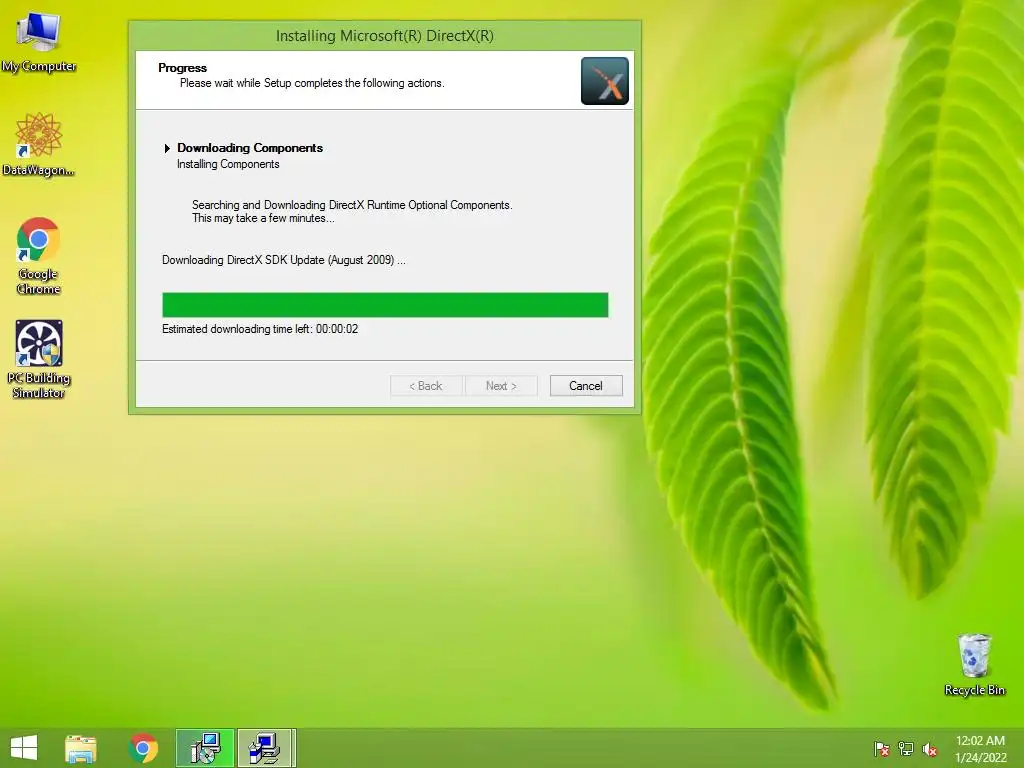
Task: Click the 'Installing Microsoft(R) DirectX(R)' title bar
Action: (x=385, y=36)
